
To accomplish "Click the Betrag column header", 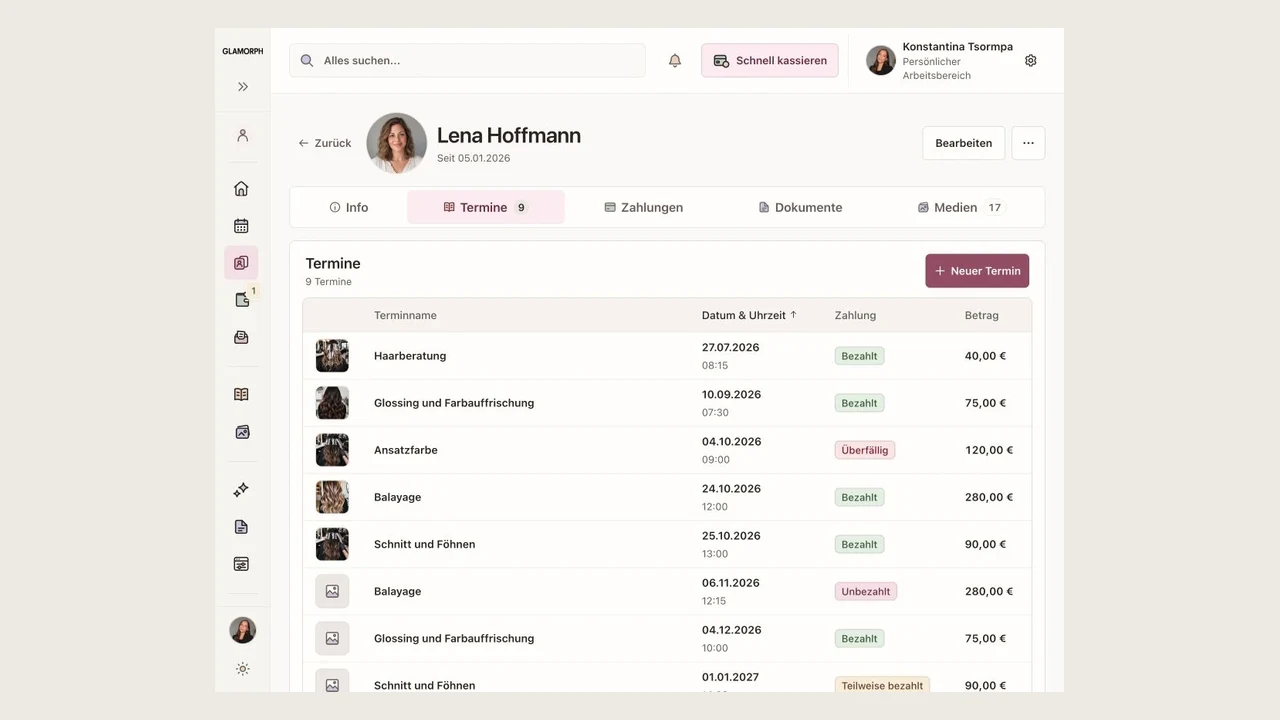I will (982, 315).
